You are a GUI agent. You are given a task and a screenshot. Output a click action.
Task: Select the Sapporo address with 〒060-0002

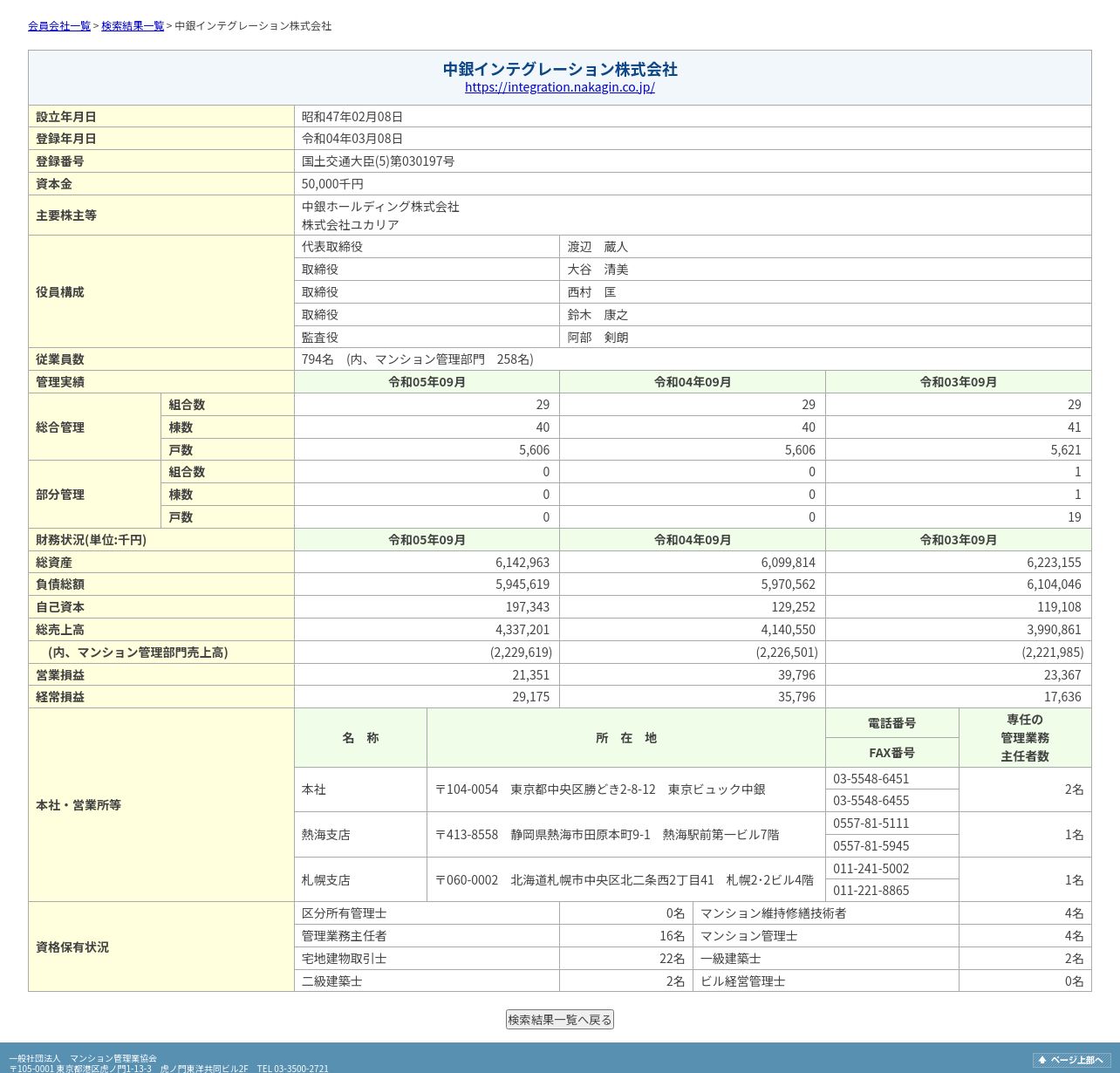(624, 880)
